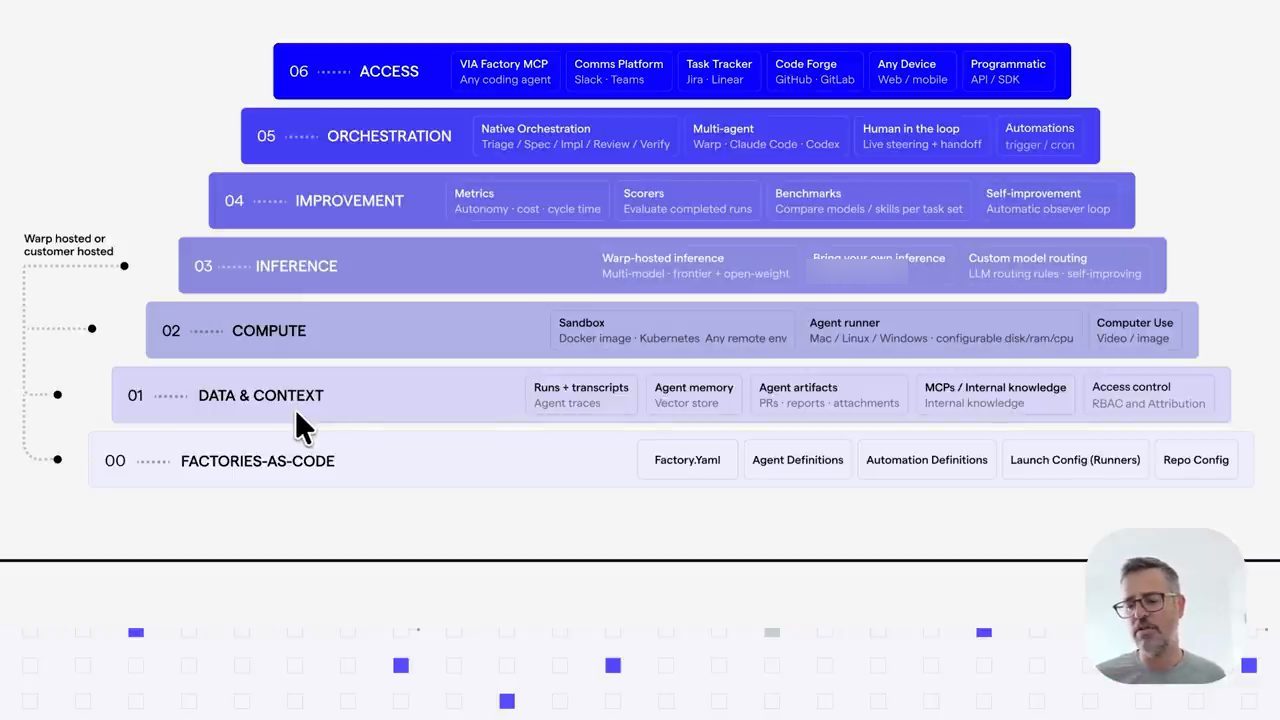The width and height of the screenshot is (1280, 720).
Task: Click the 00 FACTORIES-AS-CODE title
Action: tap(220, 461)
